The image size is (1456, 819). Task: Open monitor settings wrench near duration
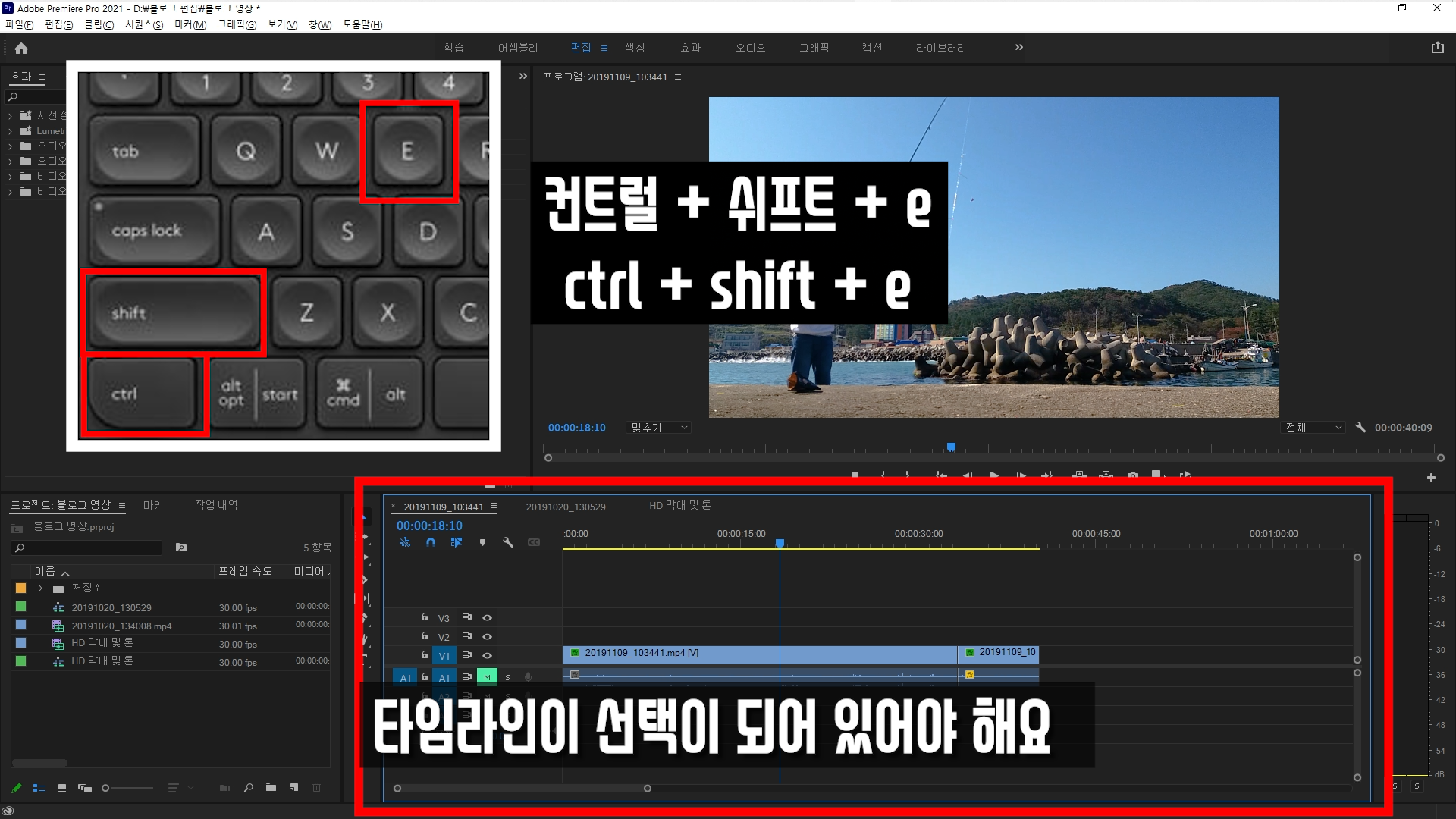pyautogui.click(x=1360, y=428)
